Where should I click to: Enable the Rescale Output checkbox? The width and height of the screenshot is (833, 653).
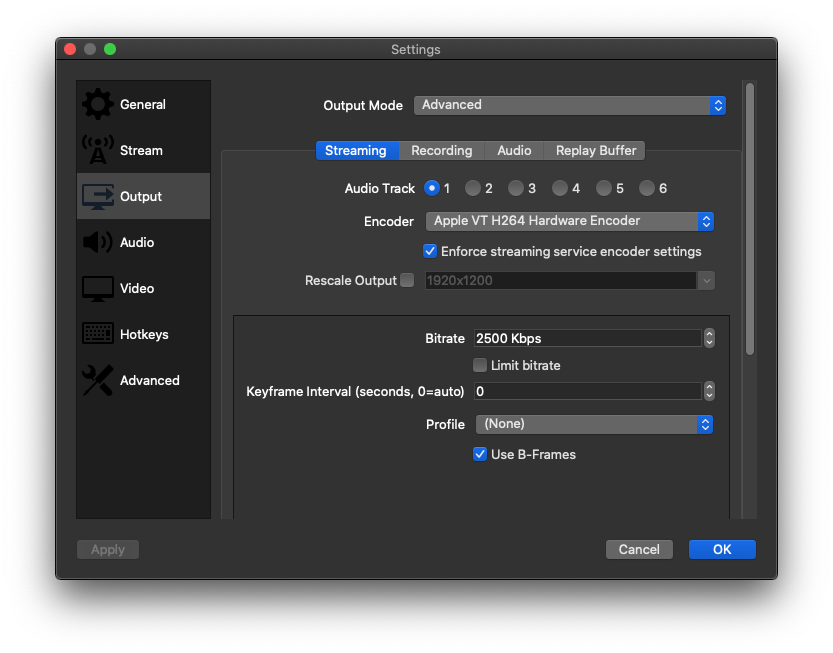[407, 280]
